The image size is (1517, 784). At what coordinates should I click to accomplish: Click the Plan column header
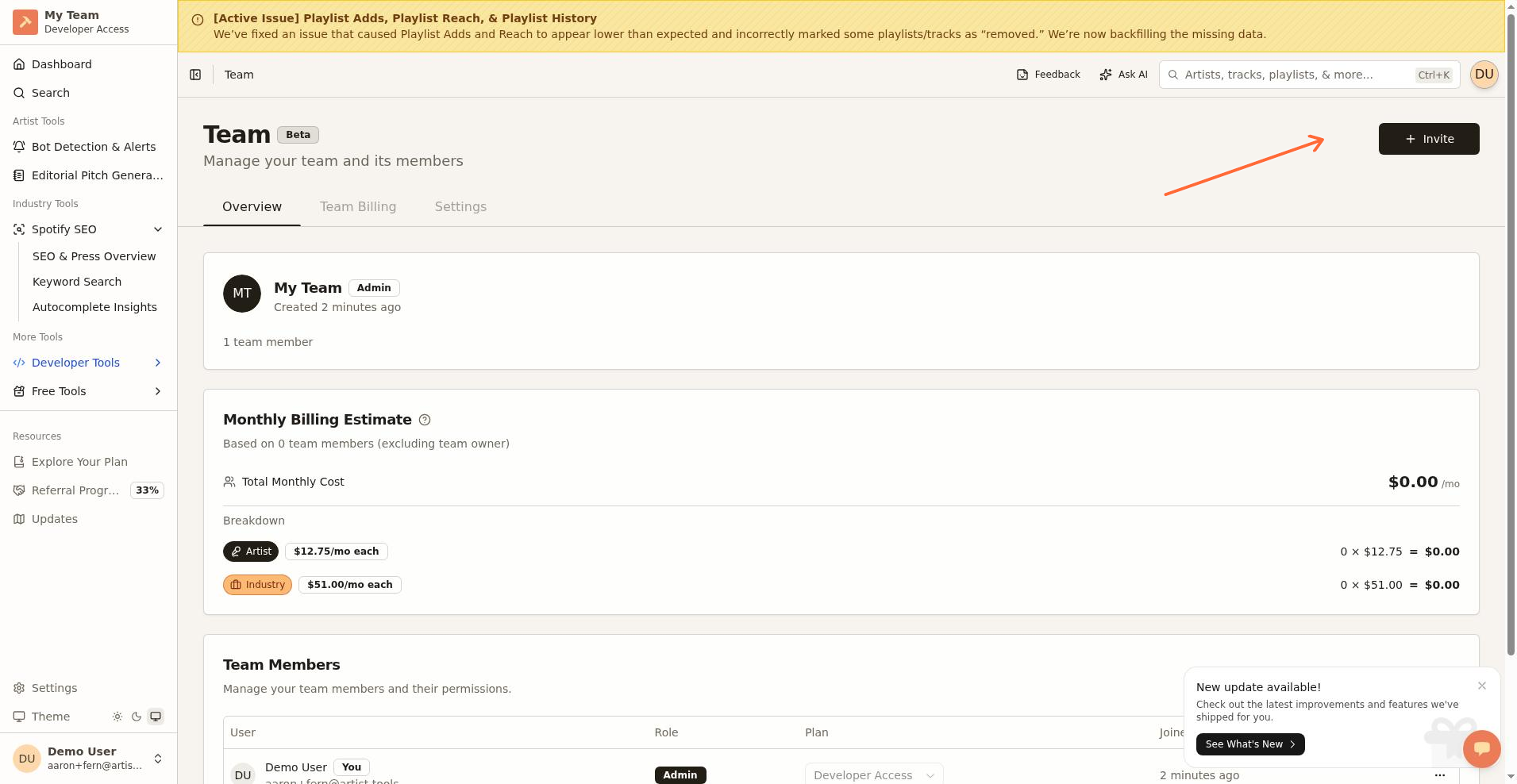(816, 732)
